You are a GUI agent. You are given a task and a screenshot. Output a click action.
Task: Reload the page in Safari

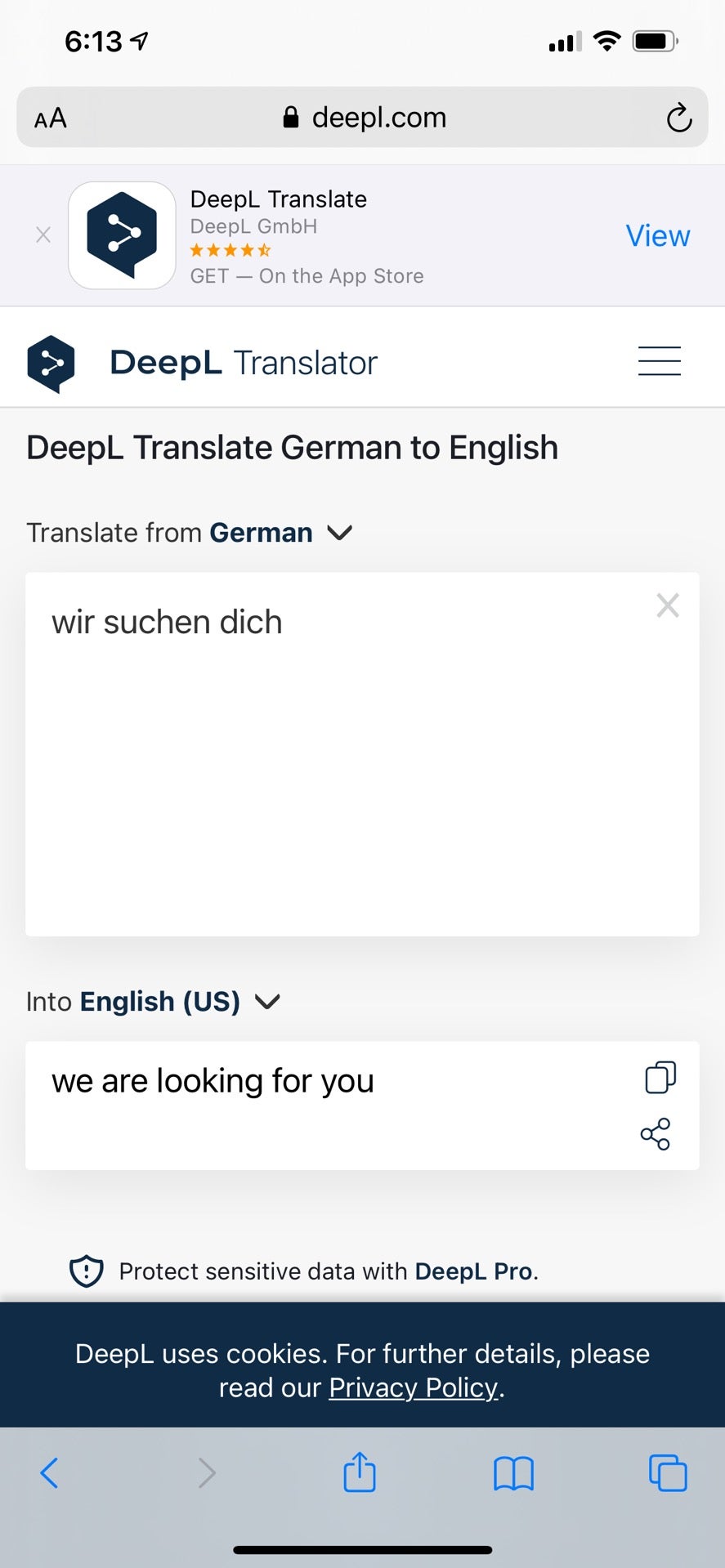click(678, 118)
